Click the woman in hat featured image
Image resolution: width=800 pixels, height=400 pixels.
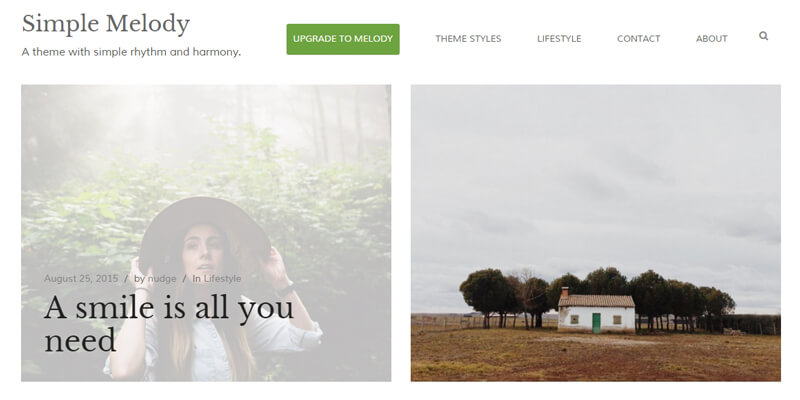click(206, 233)
